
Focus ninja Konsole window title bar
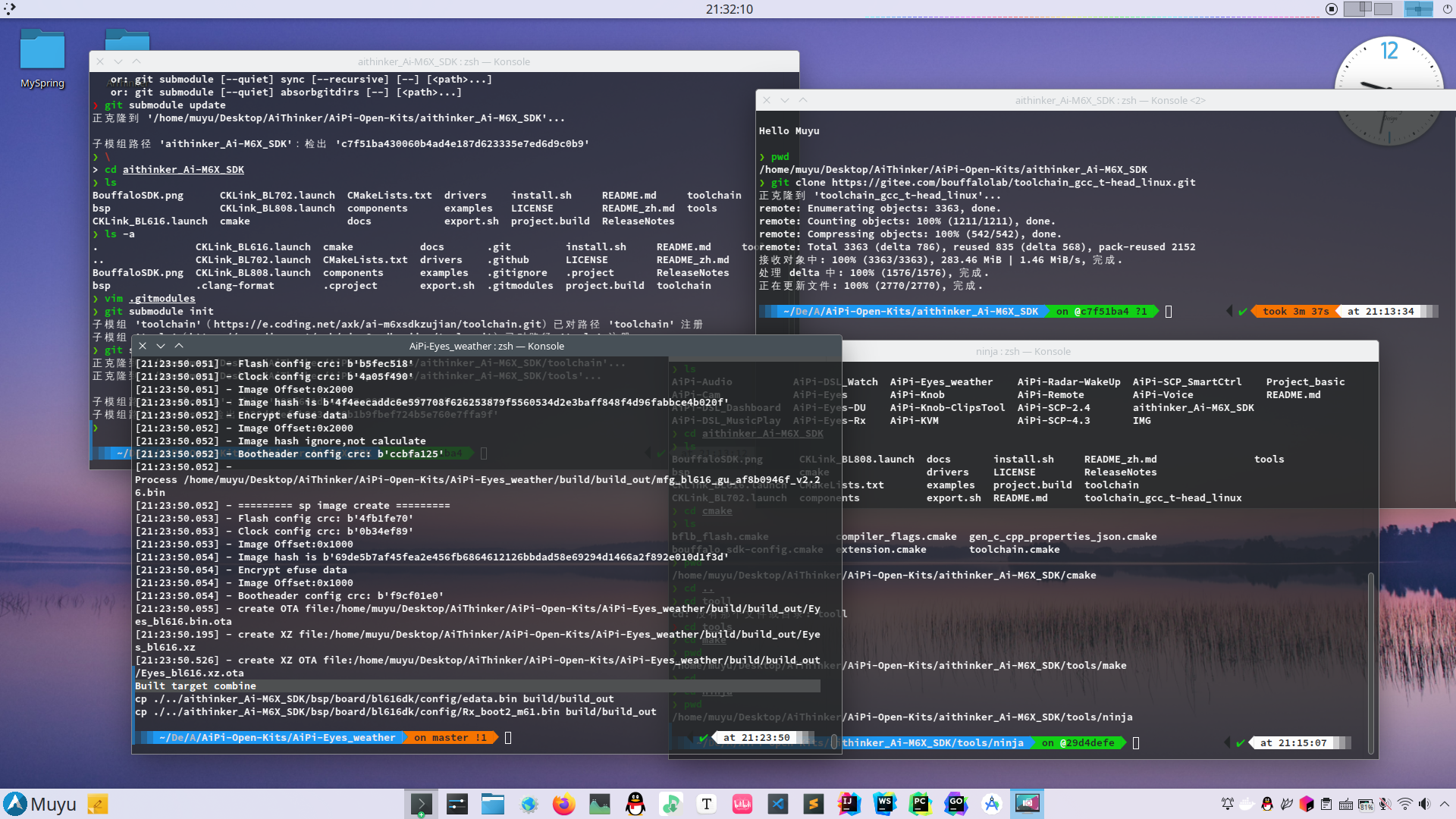[x=1022, y=351]
